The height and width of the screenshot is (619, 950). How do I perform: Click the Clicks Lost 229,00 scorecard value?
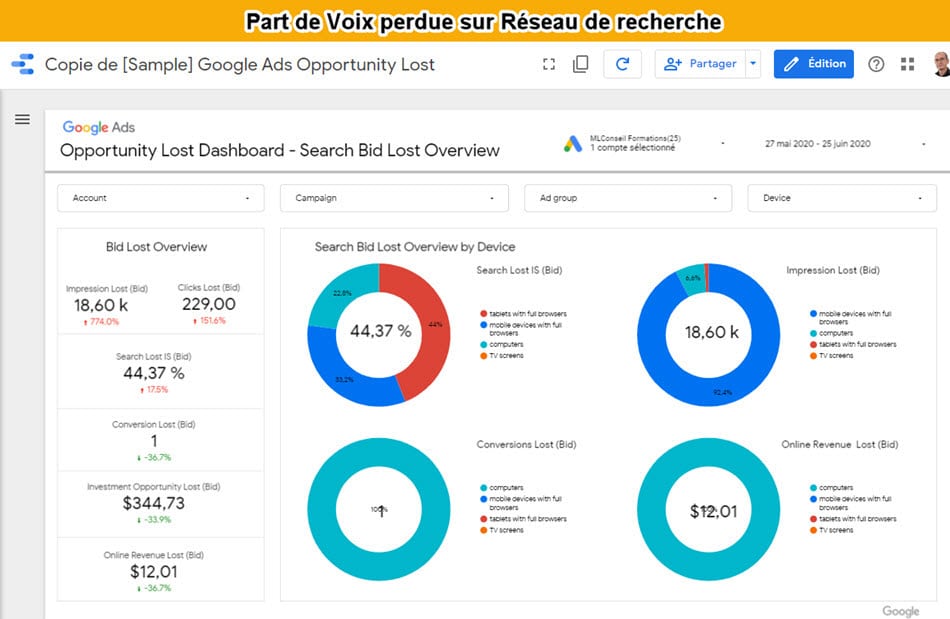pos(209,304)
